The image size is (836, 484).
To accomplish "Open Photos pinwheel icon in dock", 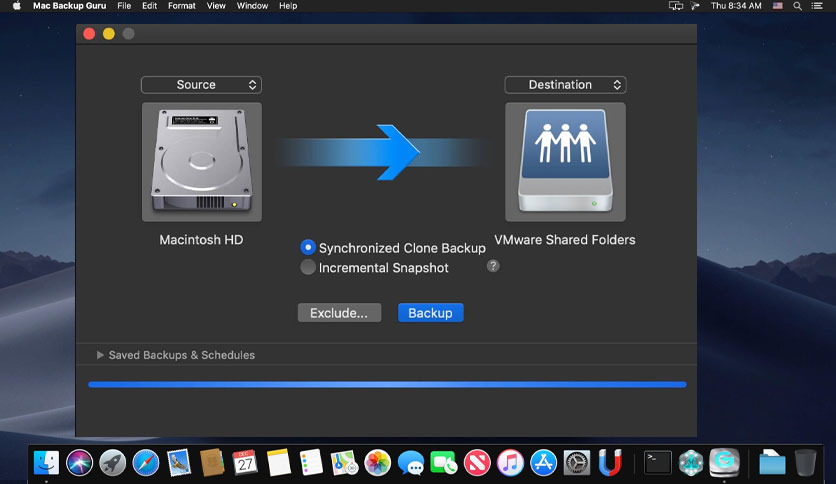I will point(377,462).
